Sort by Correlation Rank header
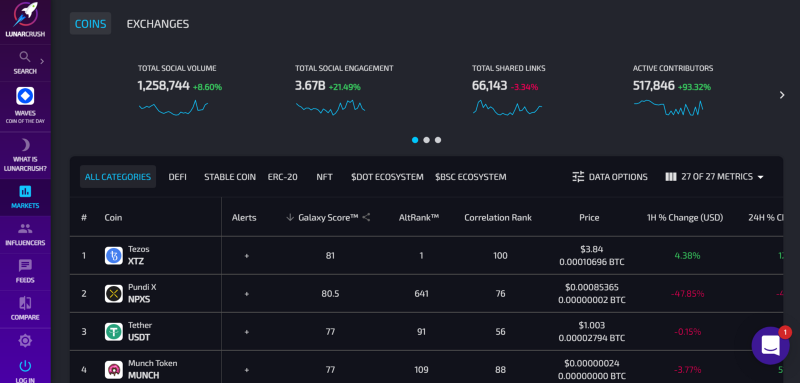Viewport: 800px width, 383px height. pos(498,217)
